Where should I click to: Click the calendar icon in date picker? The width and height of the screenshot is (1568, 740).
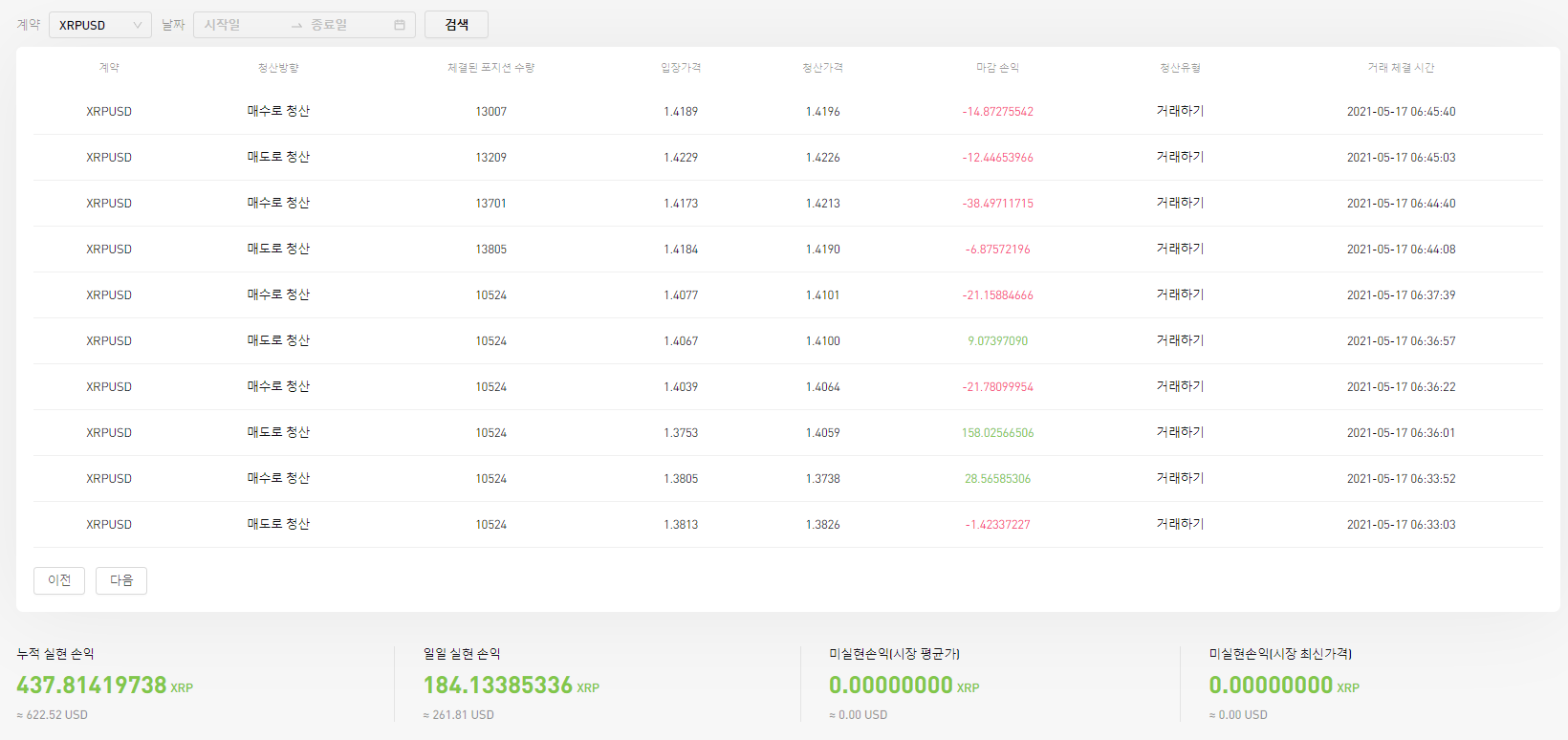tap(400, 25)
